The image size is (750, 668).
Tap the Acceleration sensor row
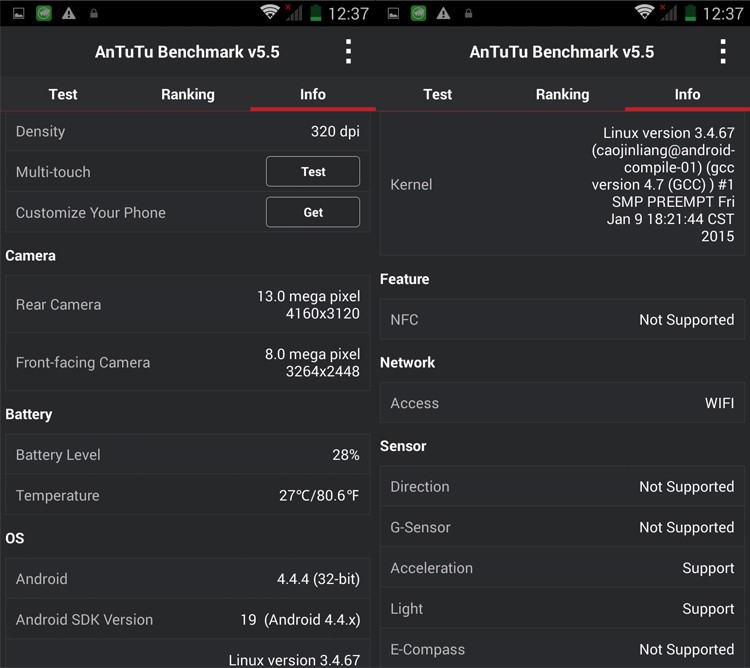pyautogui.click(x=562, y=568)
